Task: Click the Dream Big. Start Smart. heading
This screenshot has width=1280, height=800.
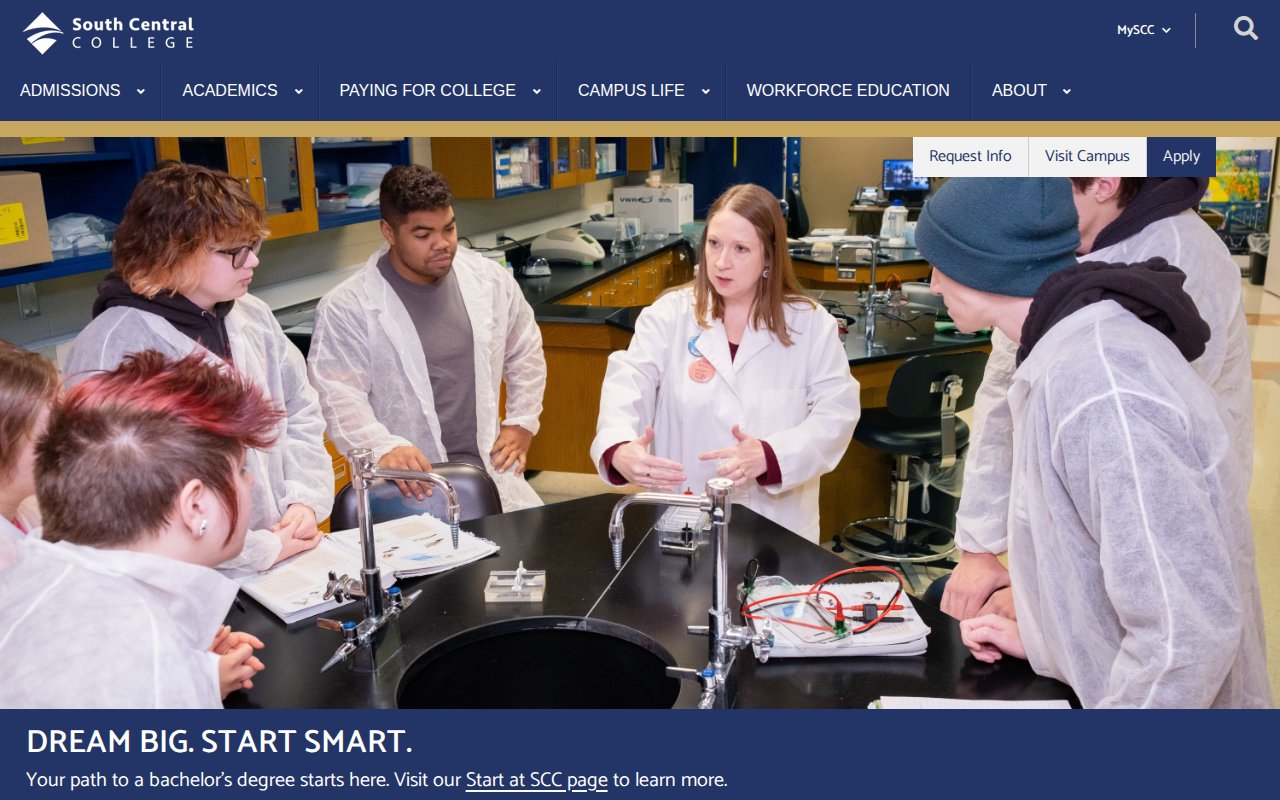Action: coord(219,742)
